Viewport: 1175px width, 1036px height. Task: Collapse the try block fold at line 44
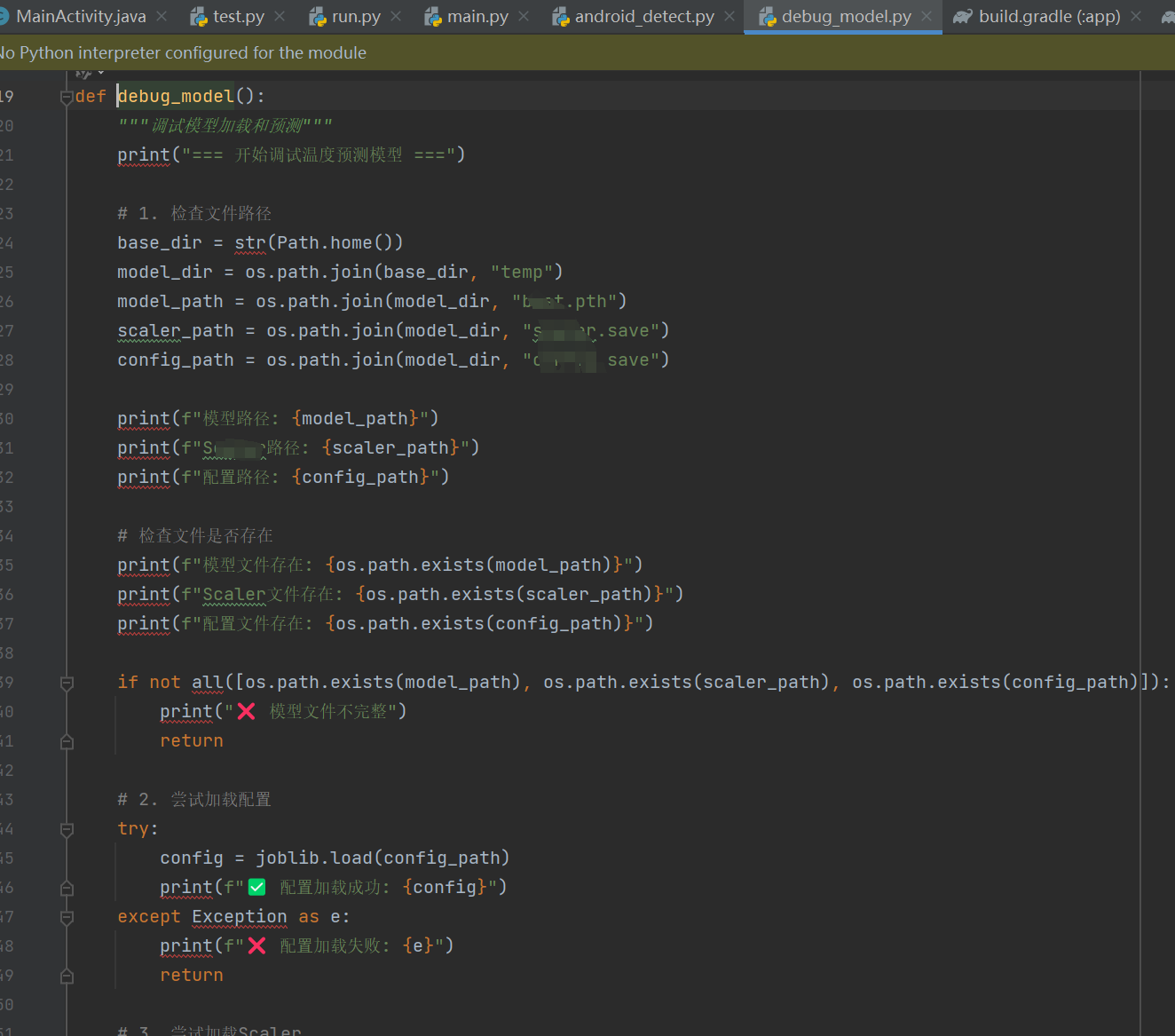click(66, 829)
